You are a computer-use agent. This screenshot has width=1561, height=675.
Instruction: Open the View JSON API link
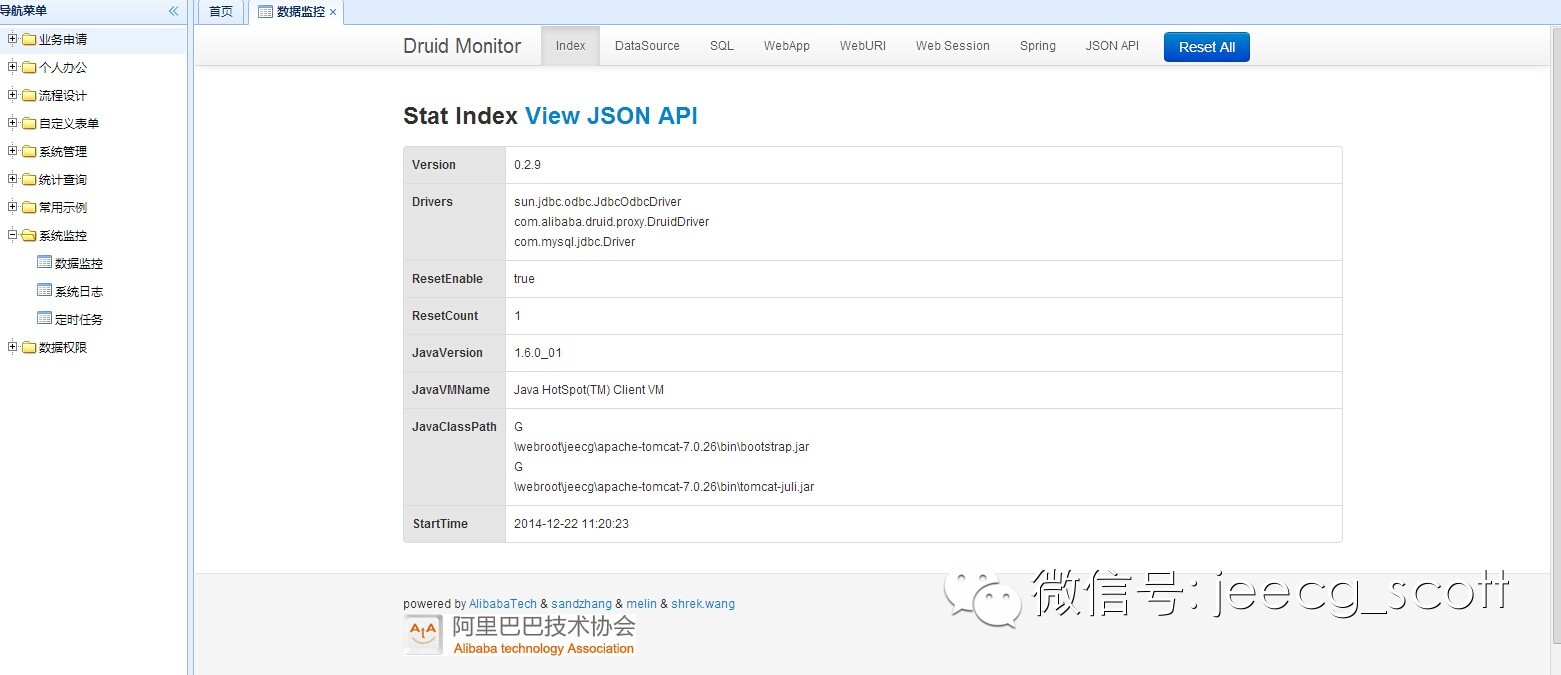point(611,116)
